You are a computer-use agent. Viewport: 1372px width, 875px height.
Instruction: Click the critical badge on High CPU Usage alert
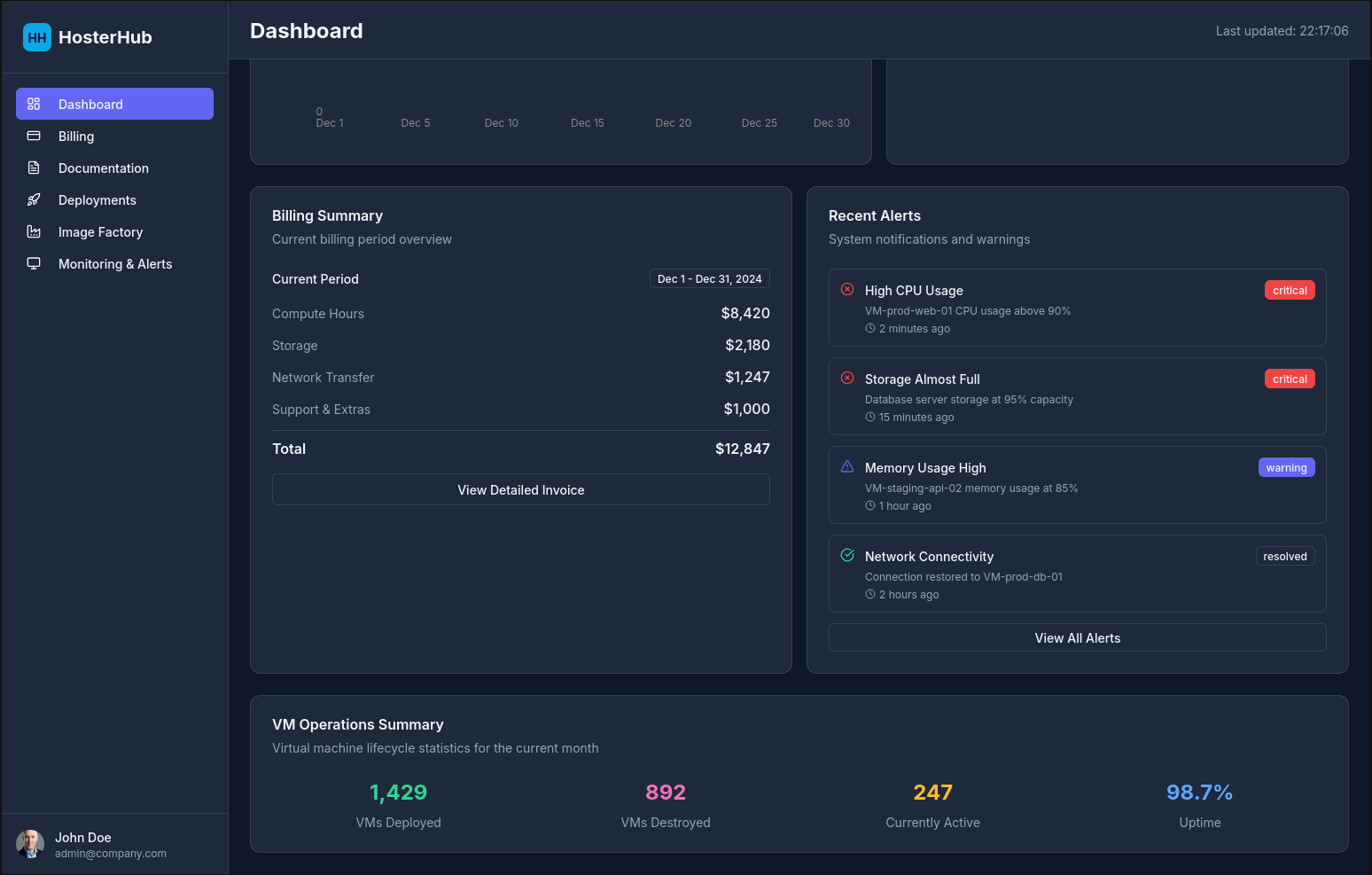coord(1290,290)
